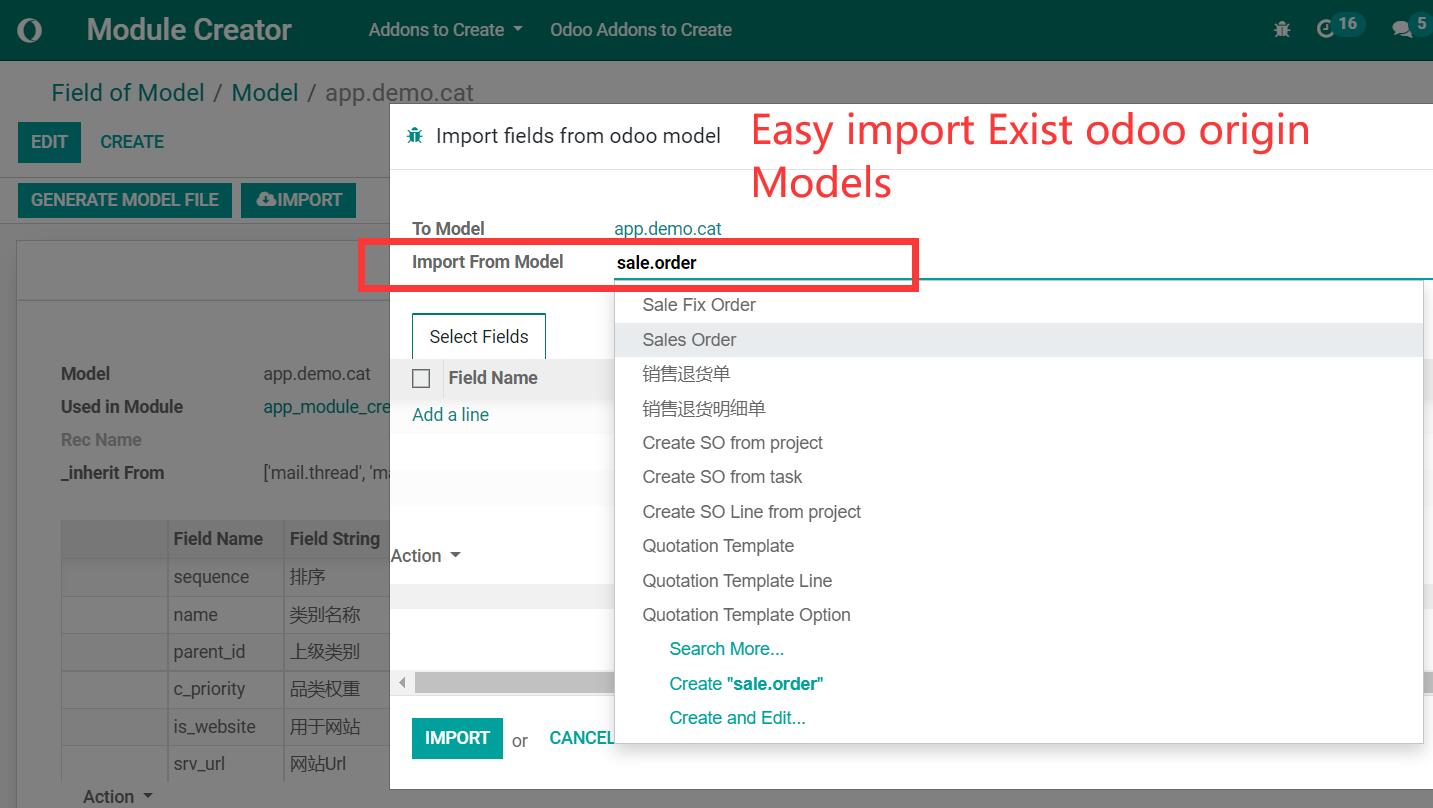Open the Action dropdown below the field table
The height and width of the screenshot is (808, 1433).
[118, 796]
